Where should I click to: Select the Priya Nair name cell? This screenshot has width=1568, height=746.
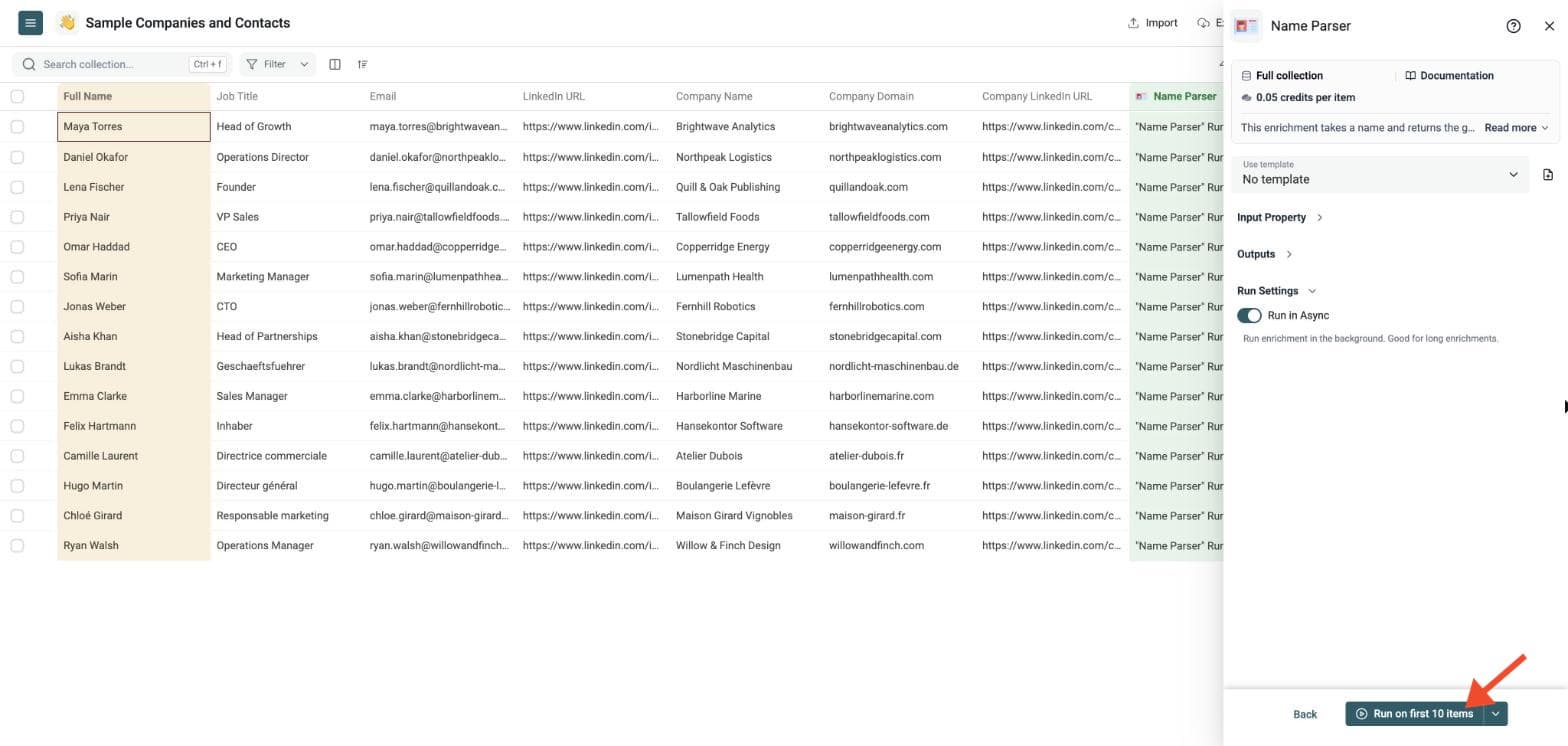click(x=133, y=216)
